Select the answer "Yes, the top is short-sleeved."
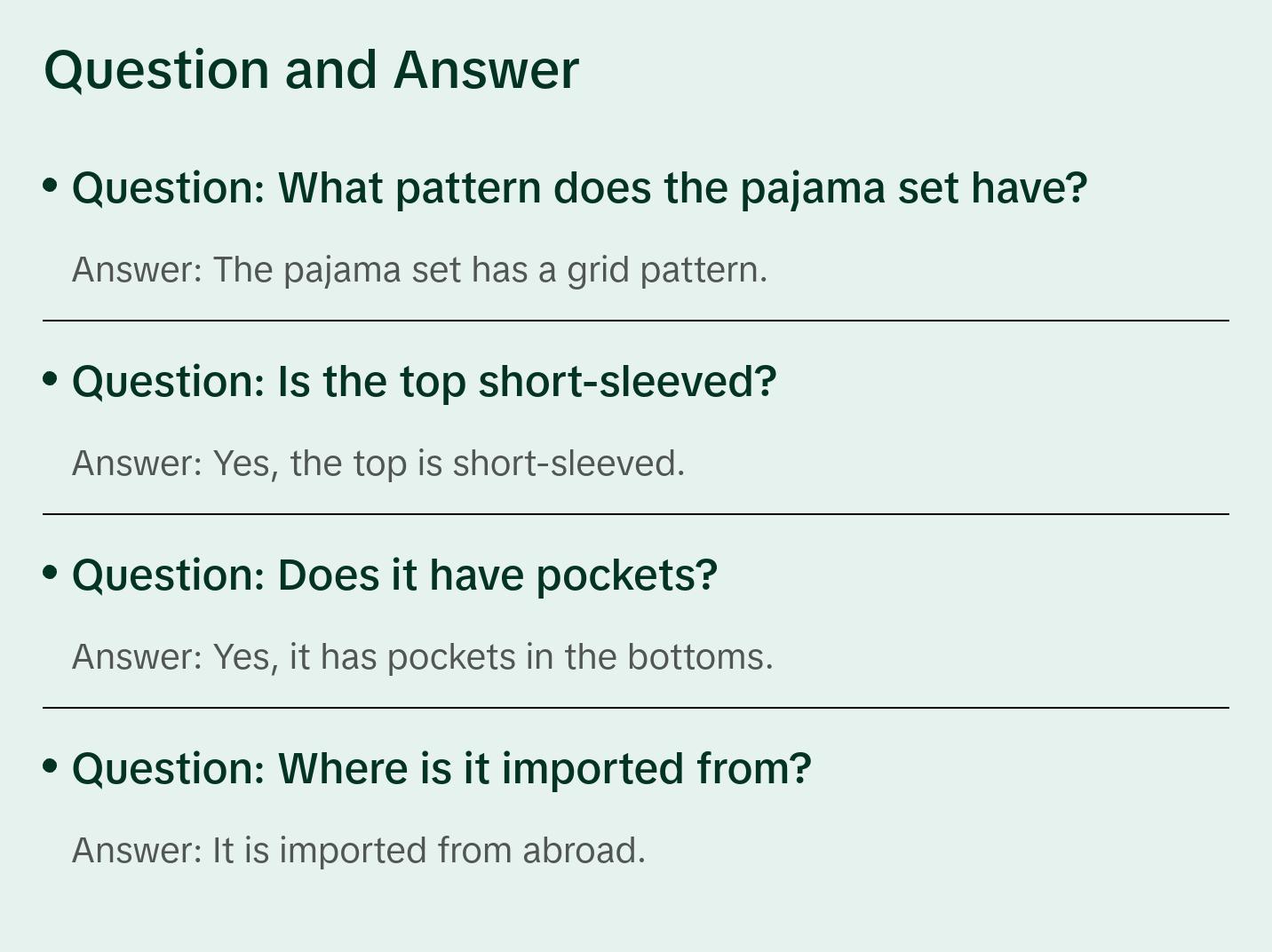Image resolution: width=1272 pixels, height=952 pixels. [x=378, y=464]
